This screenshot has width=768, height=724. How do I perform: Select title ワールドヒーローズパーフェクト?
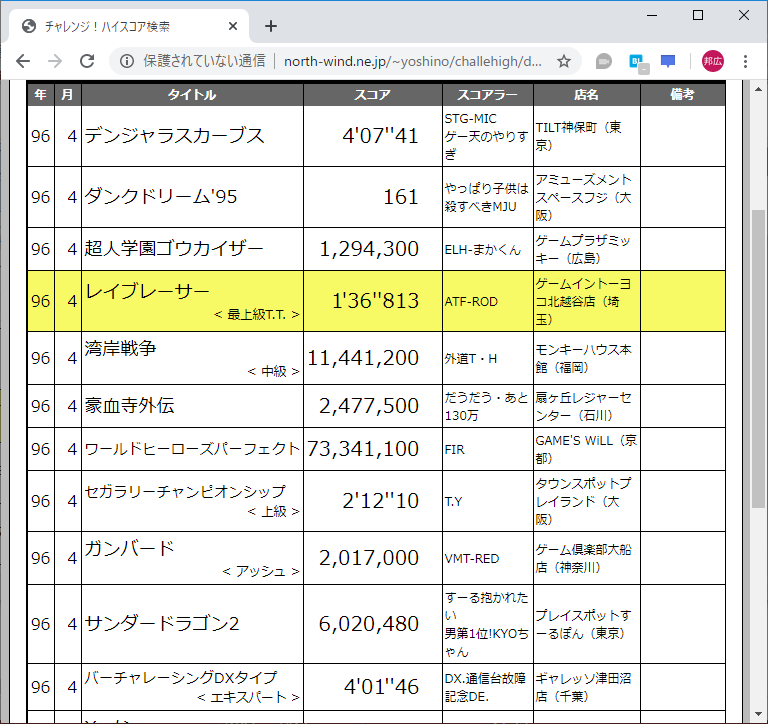(x=192, y=449)
